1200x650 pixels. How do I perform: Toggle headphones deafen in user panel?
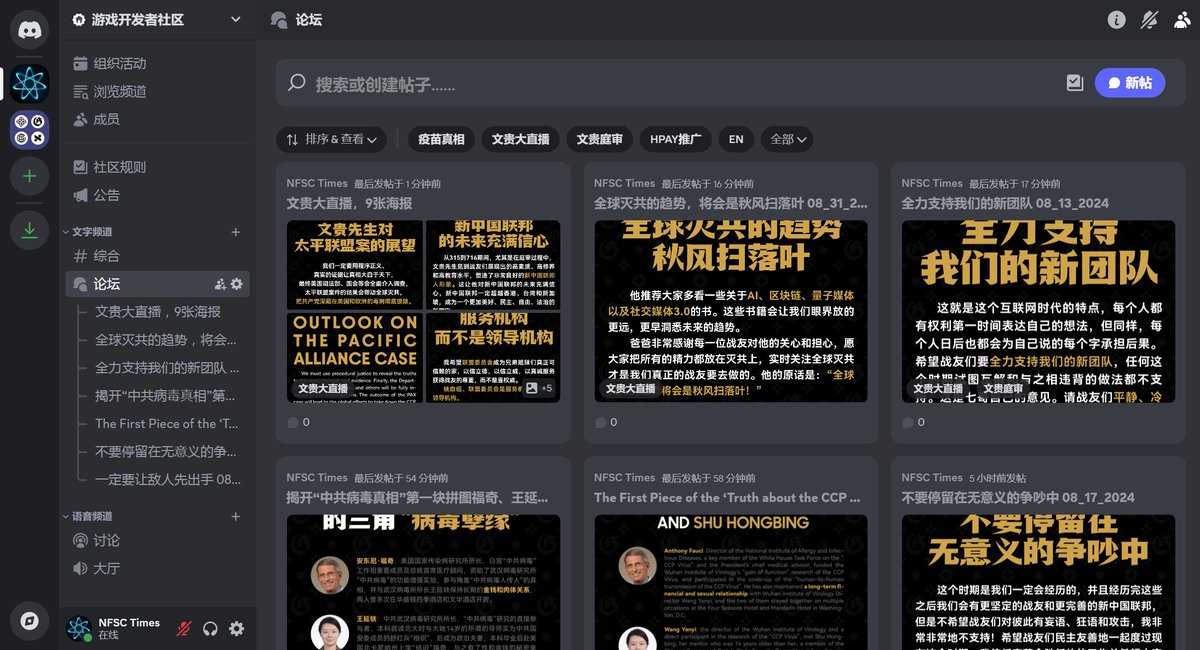tap(210, 628)
